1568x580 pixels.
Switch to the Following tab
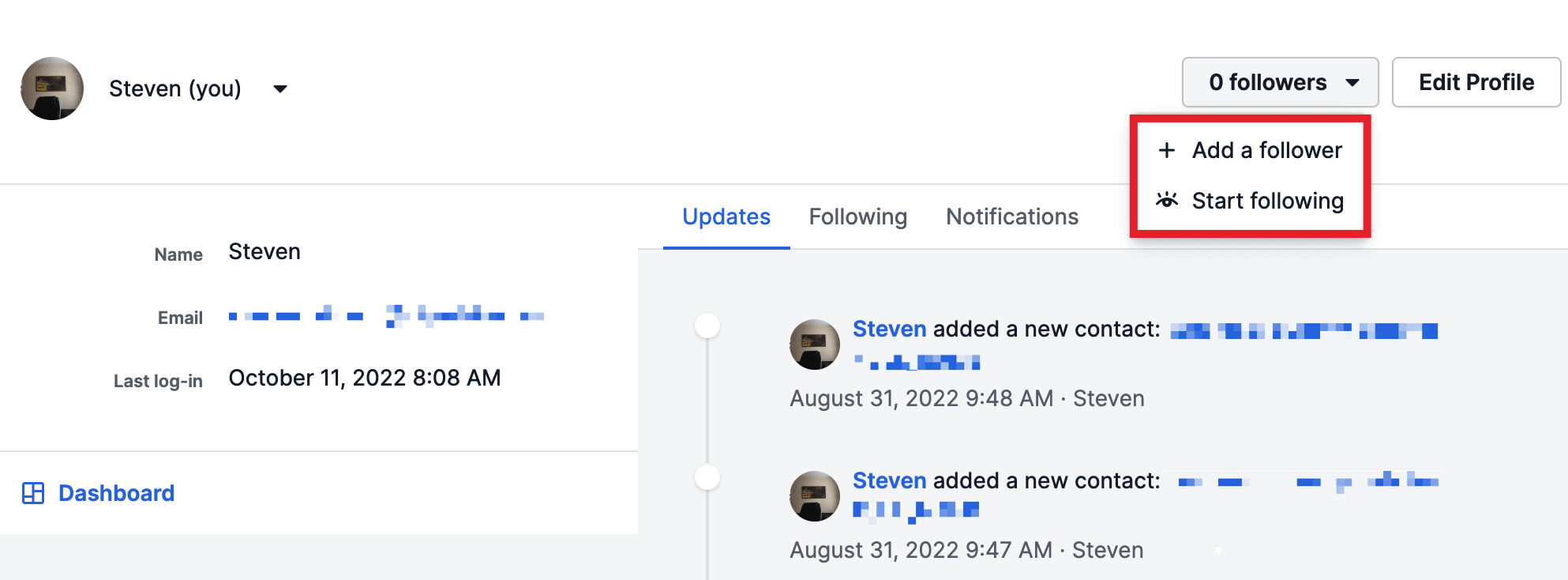(x=858, y=217)
